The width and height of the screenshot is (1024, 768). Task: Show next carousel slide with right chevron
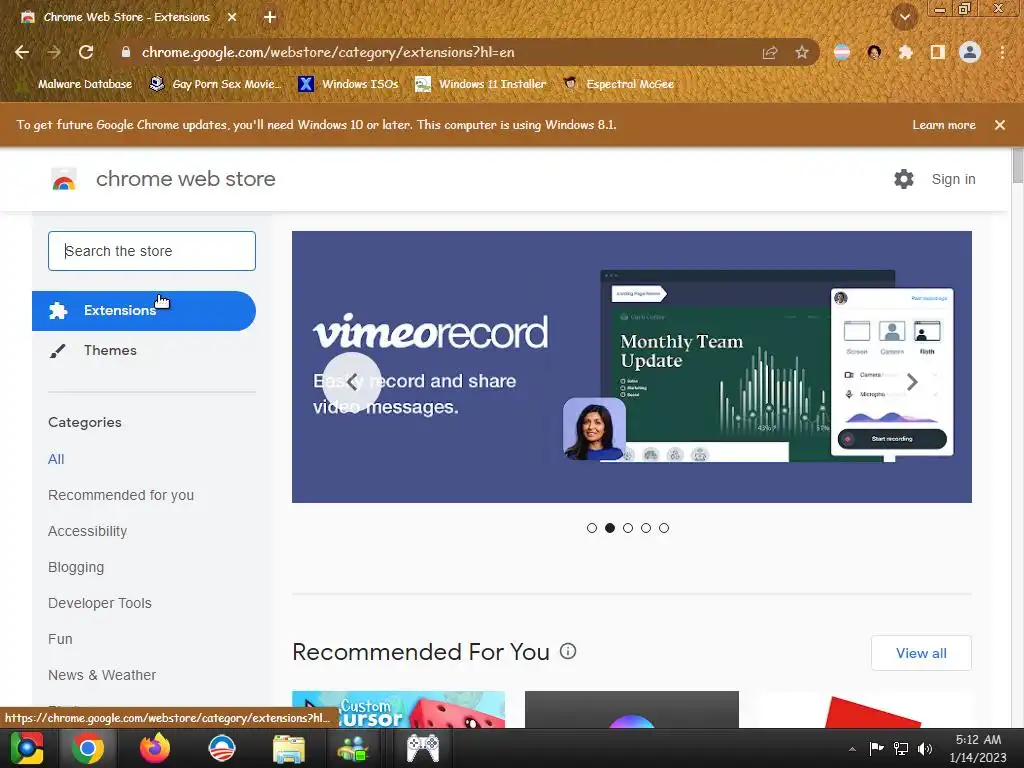(912, 381)
